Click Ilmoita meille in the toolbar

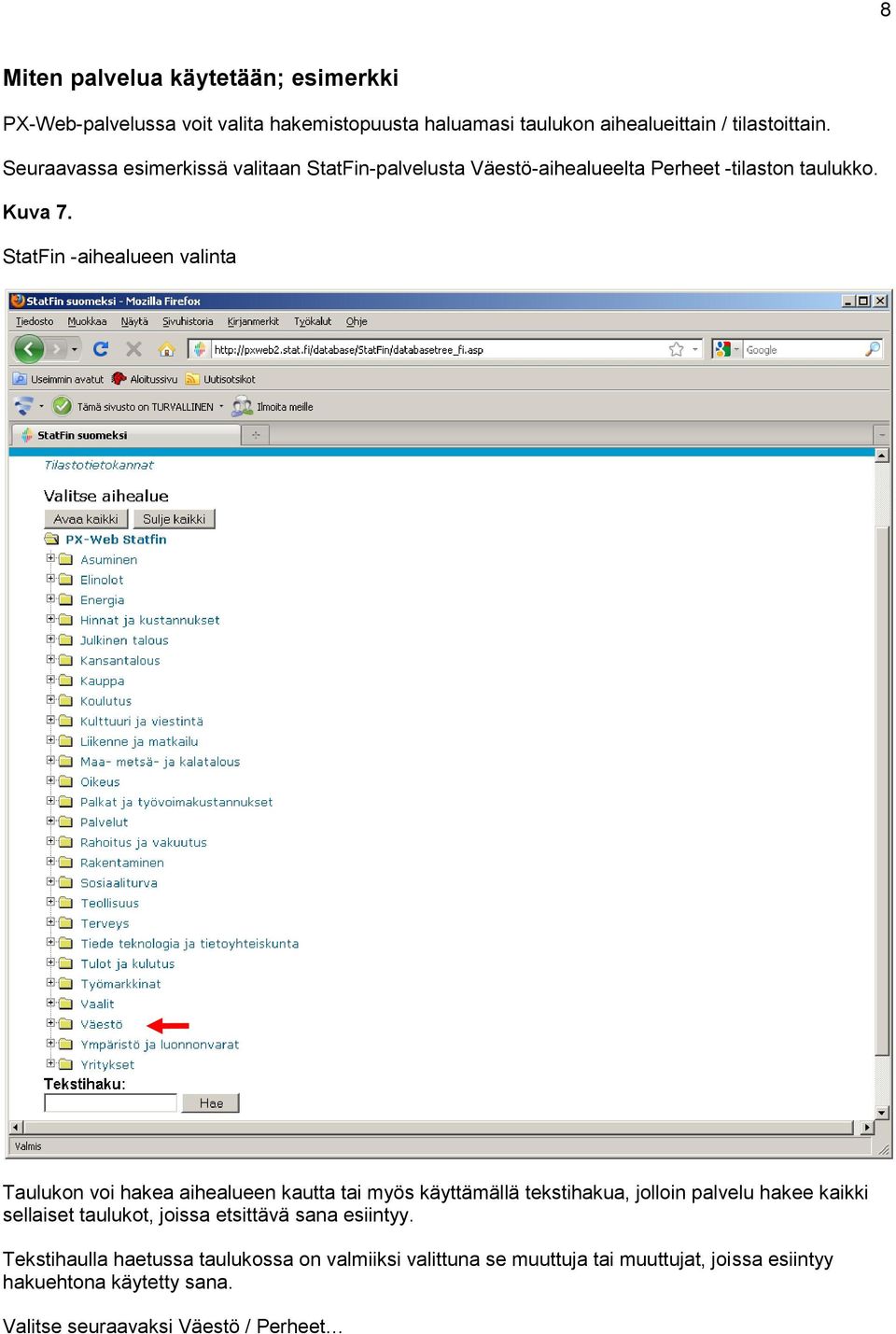tap(273, 406)
